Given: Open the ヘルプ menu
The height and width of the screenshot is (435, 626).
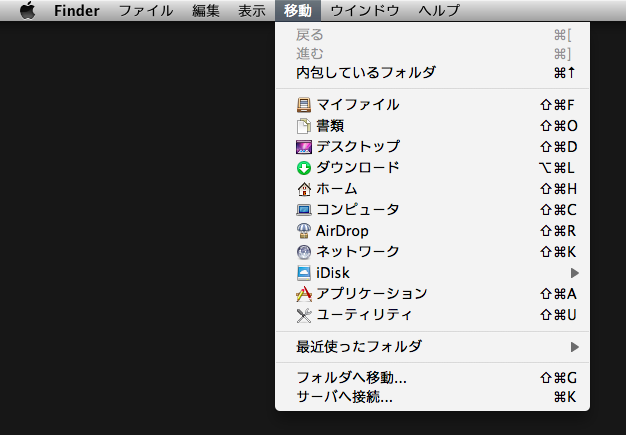Looking at the screenshot, I should pyautogui.click(x=439, y=10).
